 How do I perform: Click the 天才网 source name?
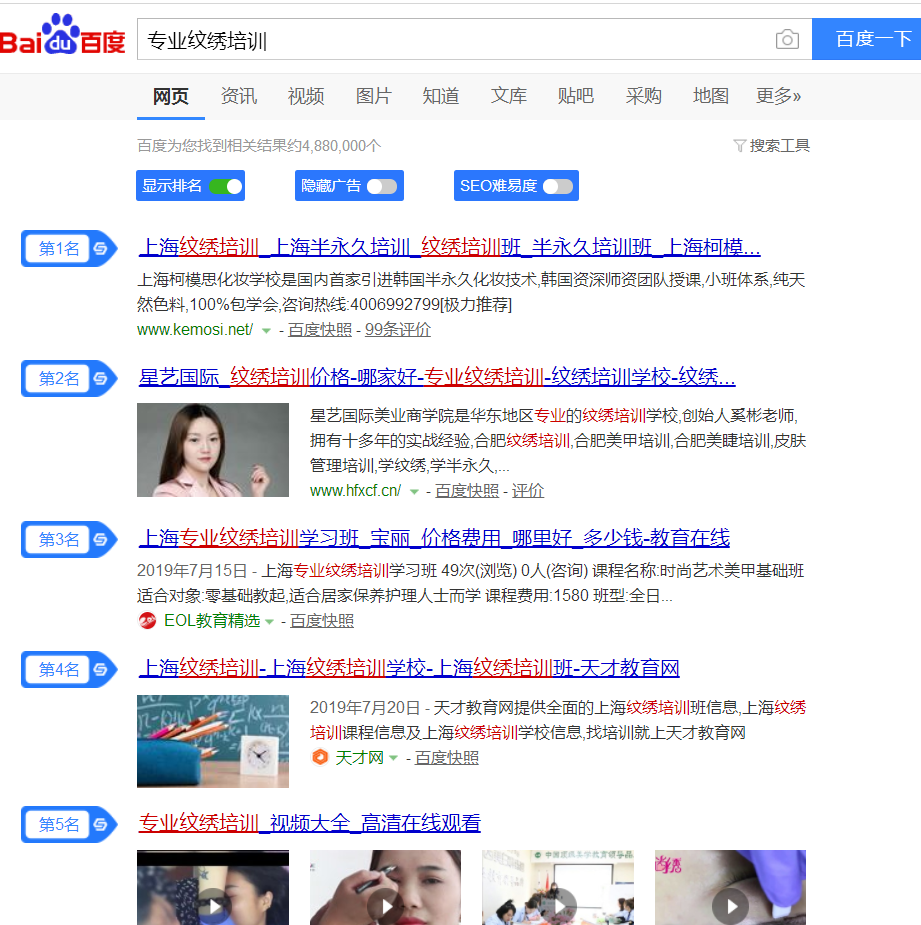tap(359, 757)
